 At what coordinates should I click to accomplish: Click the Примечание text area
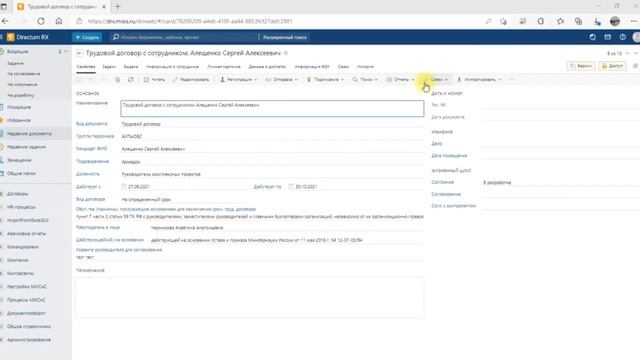(250, 297)
